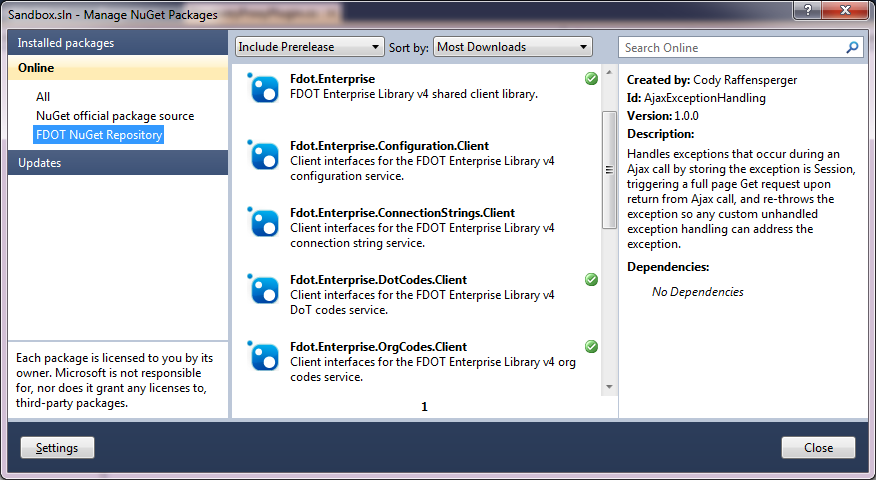
Task: Close the dialog with the red X button
Action: [x=845, y=9]
